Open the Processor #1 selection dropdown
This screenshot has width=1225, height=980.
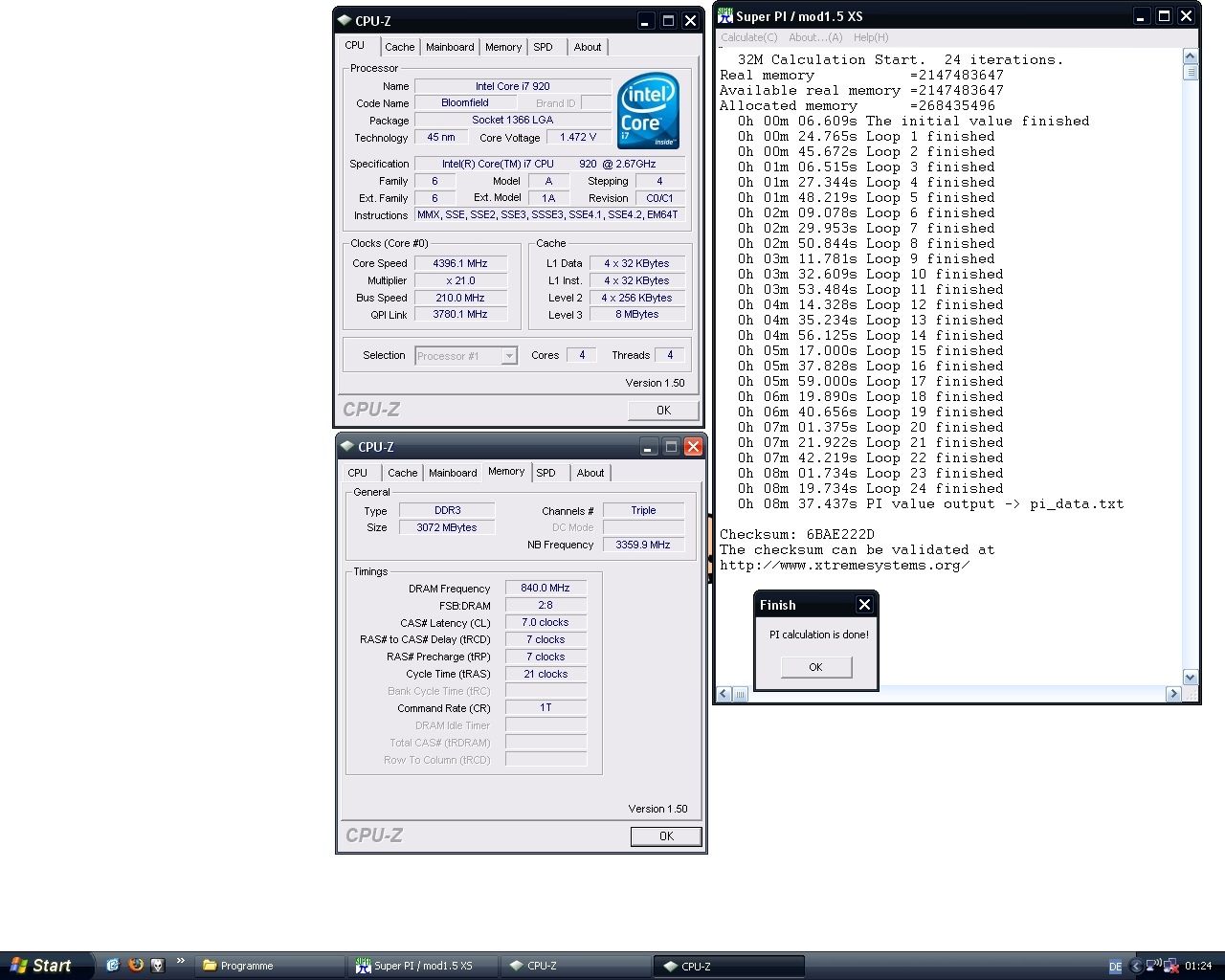466,356
